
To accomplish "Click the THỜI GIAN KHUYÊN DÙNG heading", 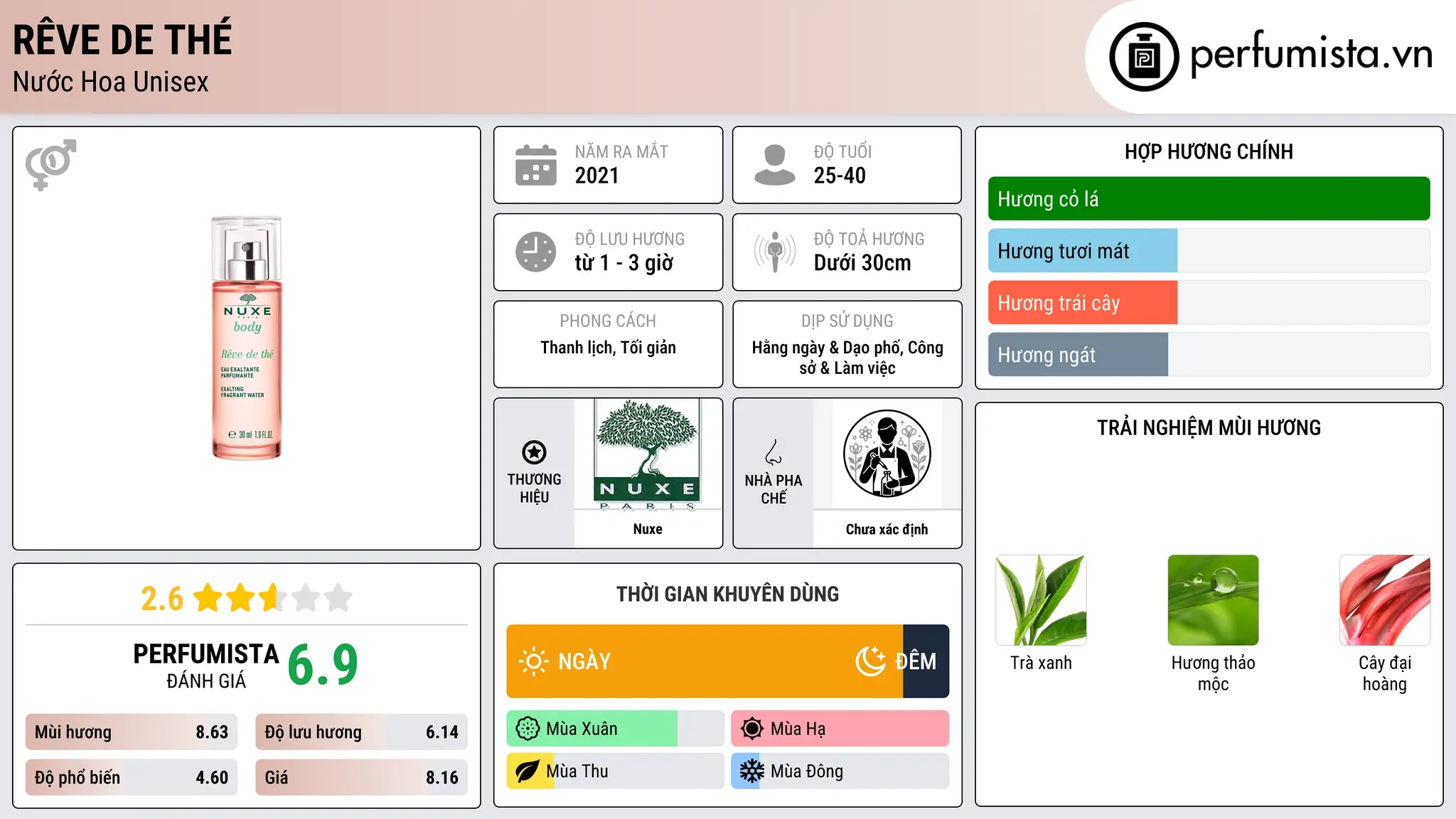I will (727, 594).
